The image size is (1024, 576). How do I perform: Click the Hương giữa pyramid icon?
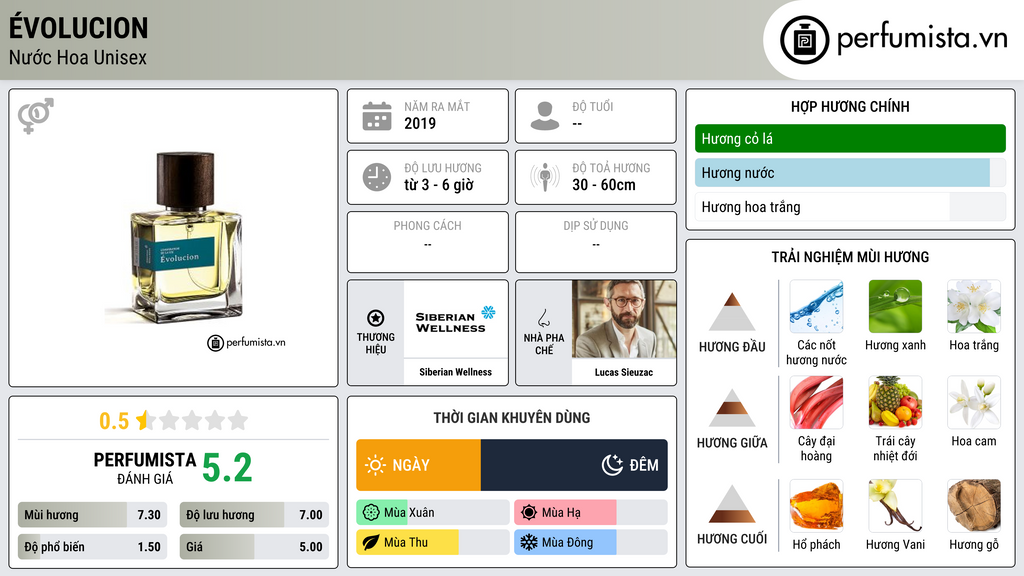pos(732,408)
